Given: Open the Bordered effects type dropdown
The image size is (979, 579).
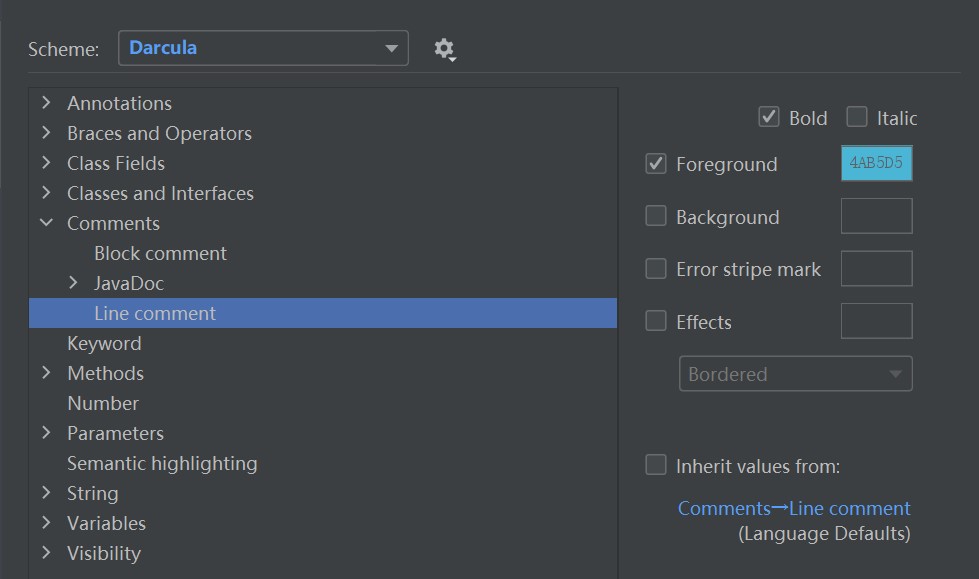Looking at the screenshot, I should tap(795, 374).
